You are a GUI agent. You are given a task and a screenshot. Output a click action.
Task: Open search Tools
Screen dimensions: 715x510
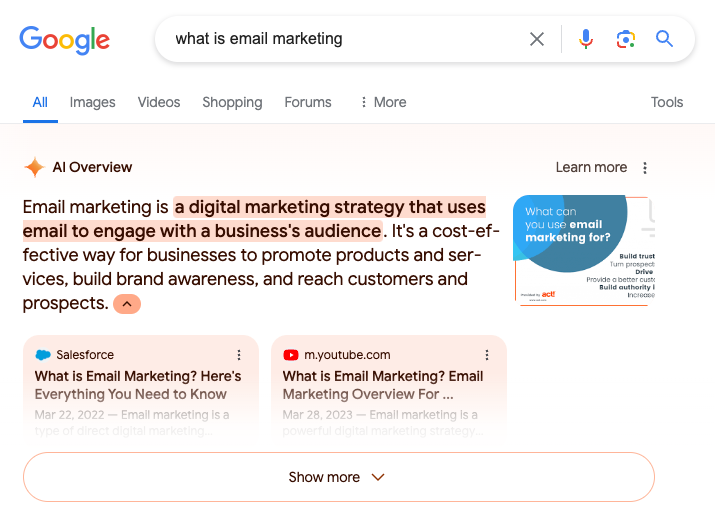pos(667,102)
